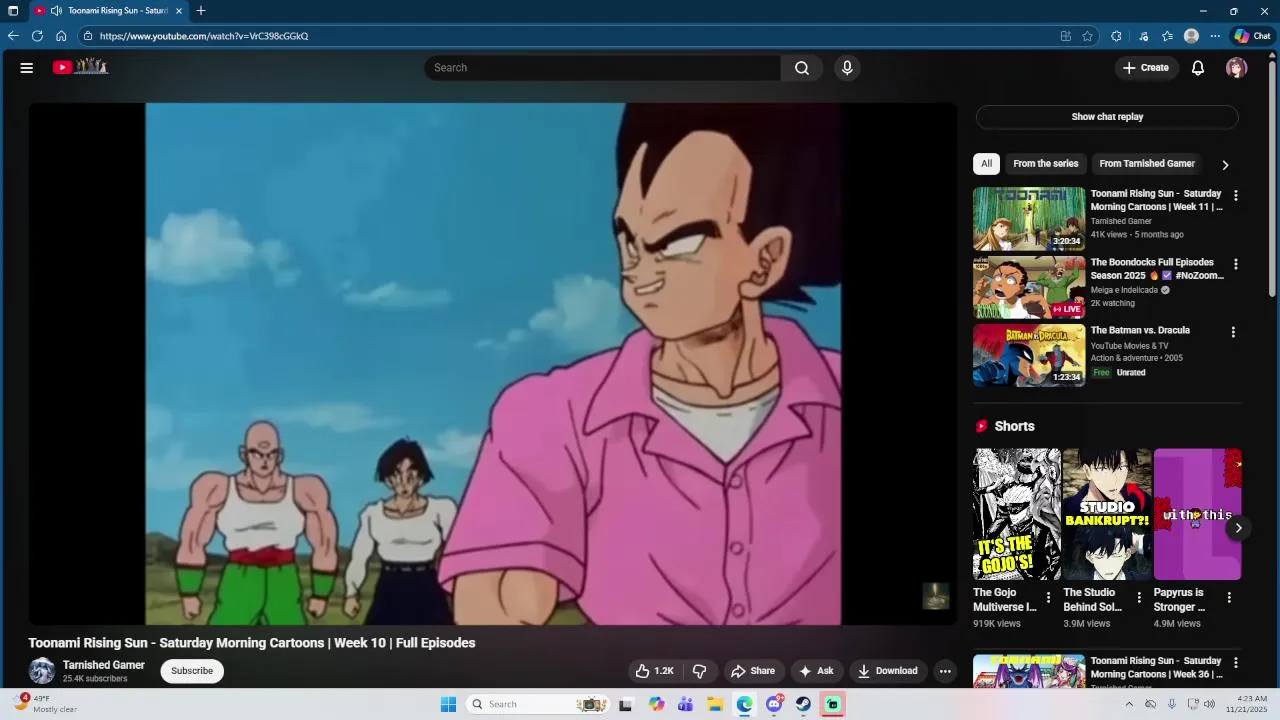Click Show chat replay button

1107,117
